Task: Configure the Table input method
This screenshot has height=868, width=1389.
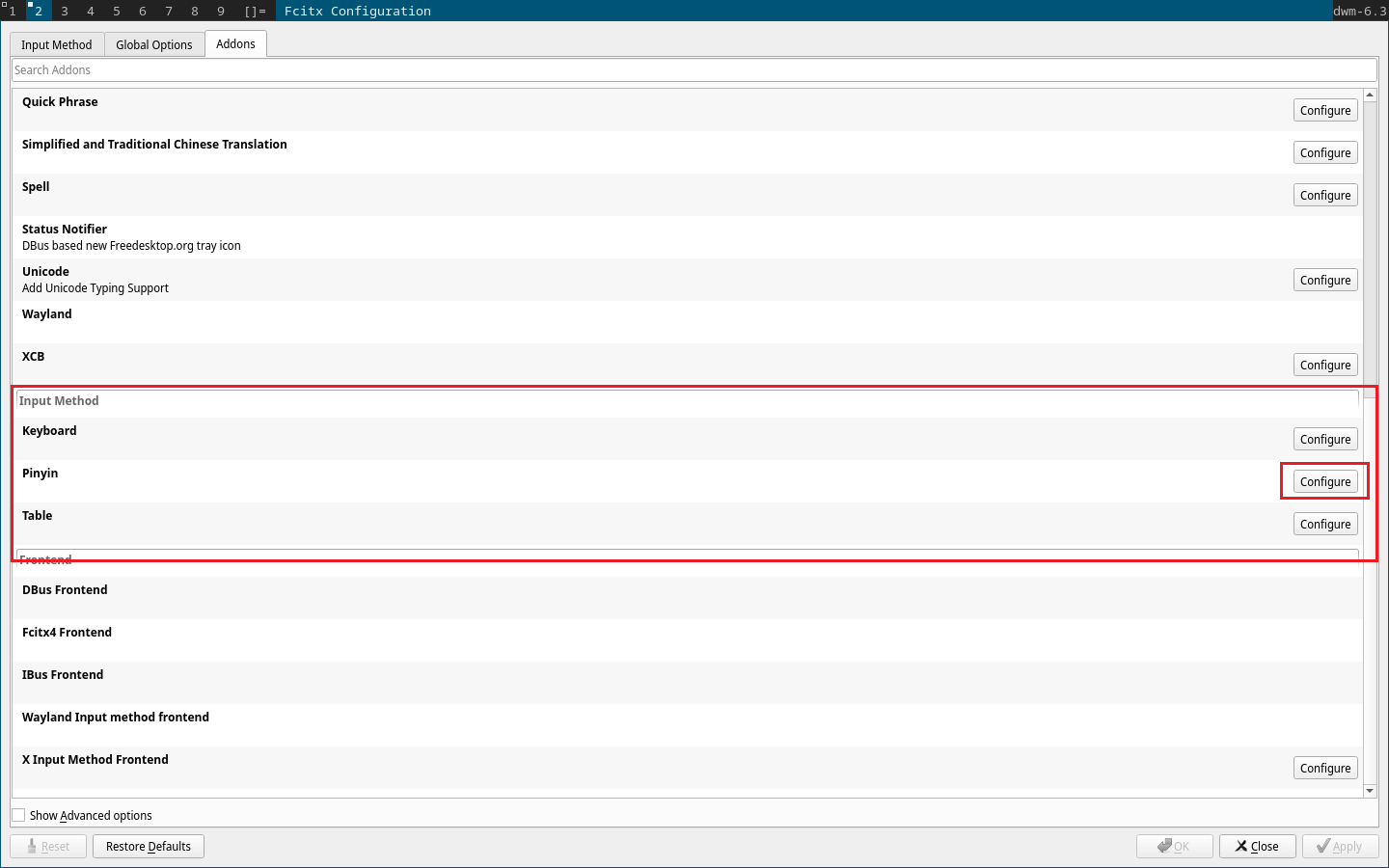Action: (x=1325, y=525)
